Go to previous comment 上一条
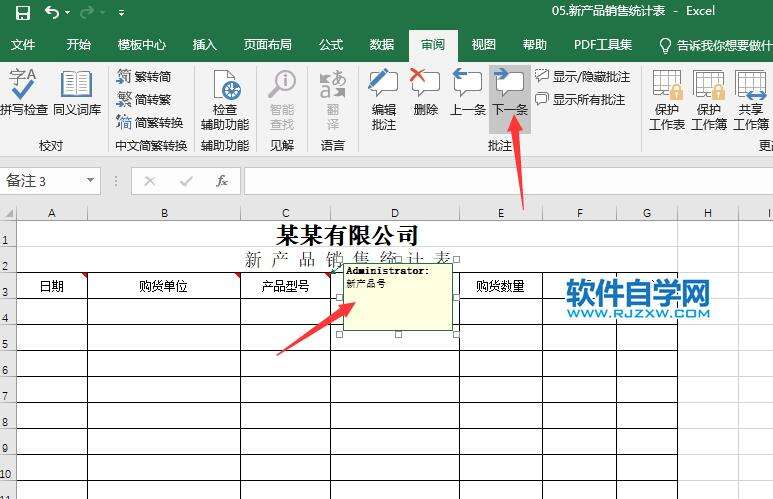This screenshot has height=499, width=773. 467,93
